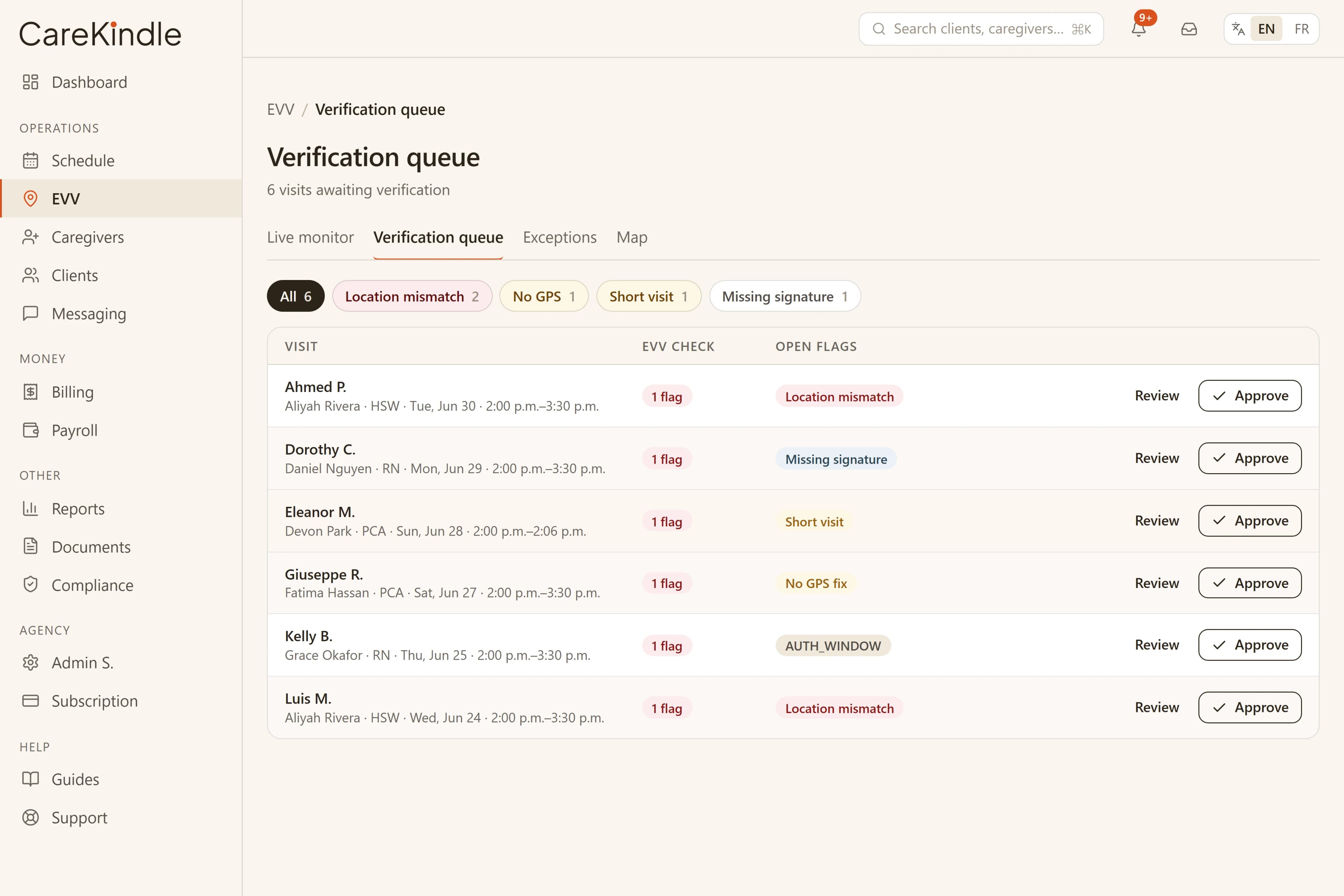Click the EVV location pin icon
The image size is (1344, 896).
coord(30,199)
